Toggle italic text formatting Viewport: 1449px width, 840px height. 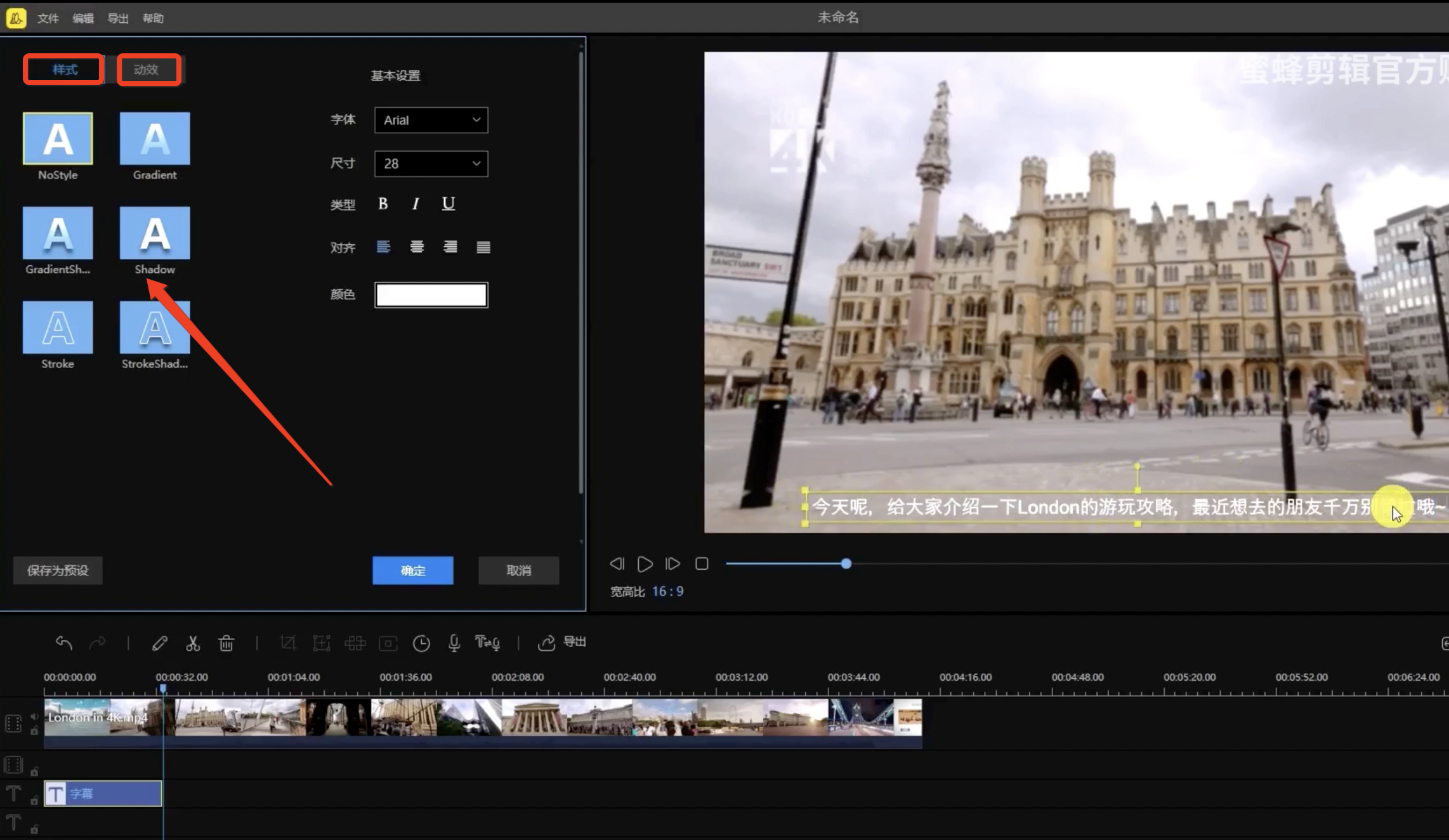pos(416,204)
